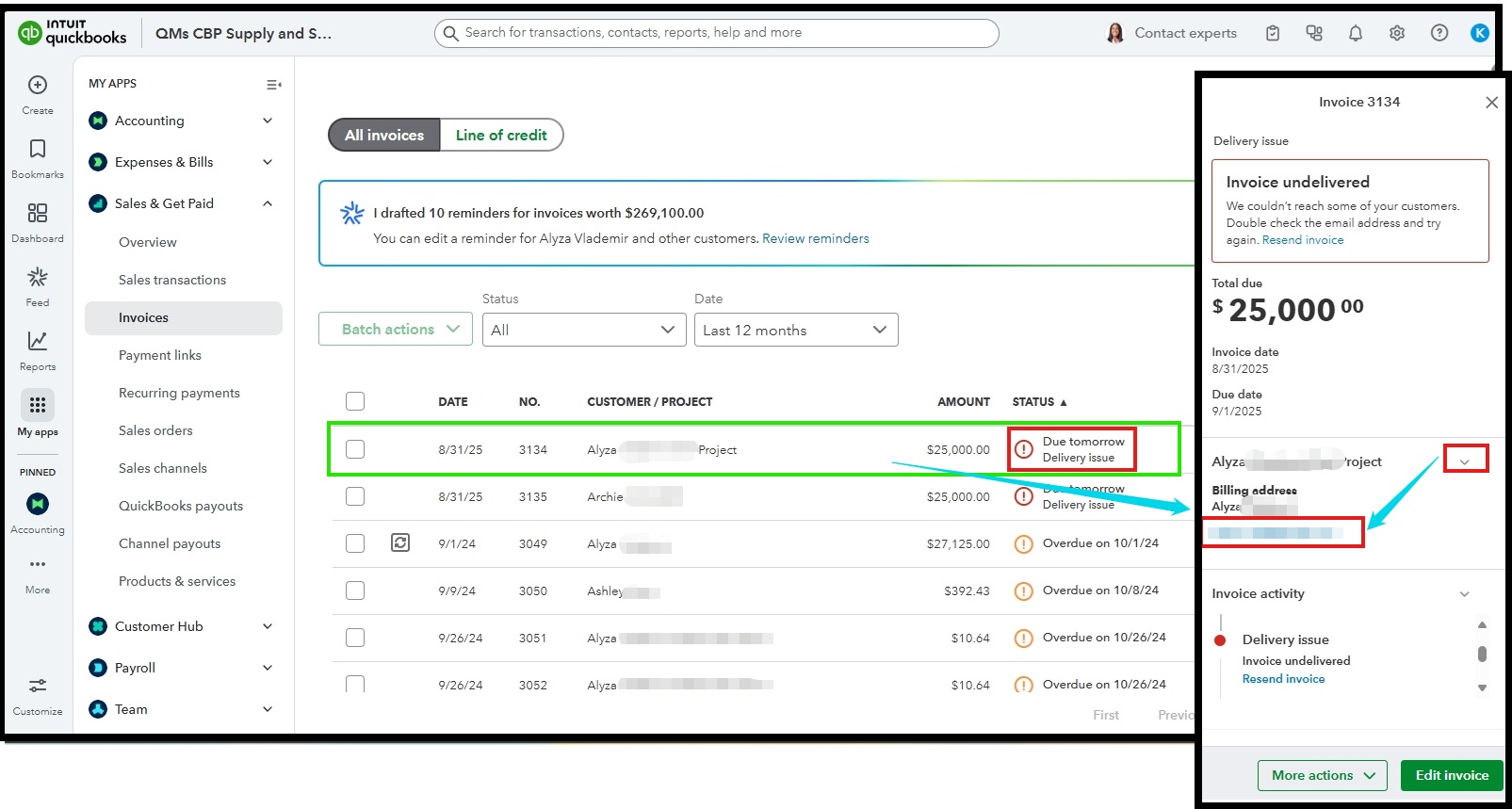Toggle the select-all invoices checkbox
The image size is (1512, 809).
point(355,401)
